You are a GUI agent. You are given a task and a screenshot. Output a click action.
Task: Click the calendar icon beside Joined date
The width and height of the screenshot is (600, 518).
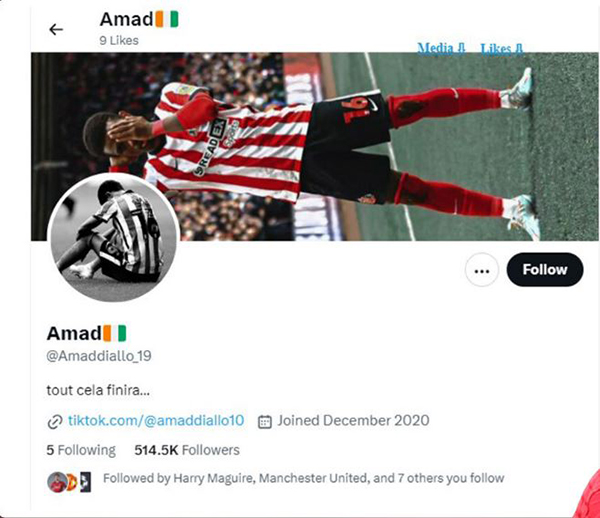click(x=265, y=422)
